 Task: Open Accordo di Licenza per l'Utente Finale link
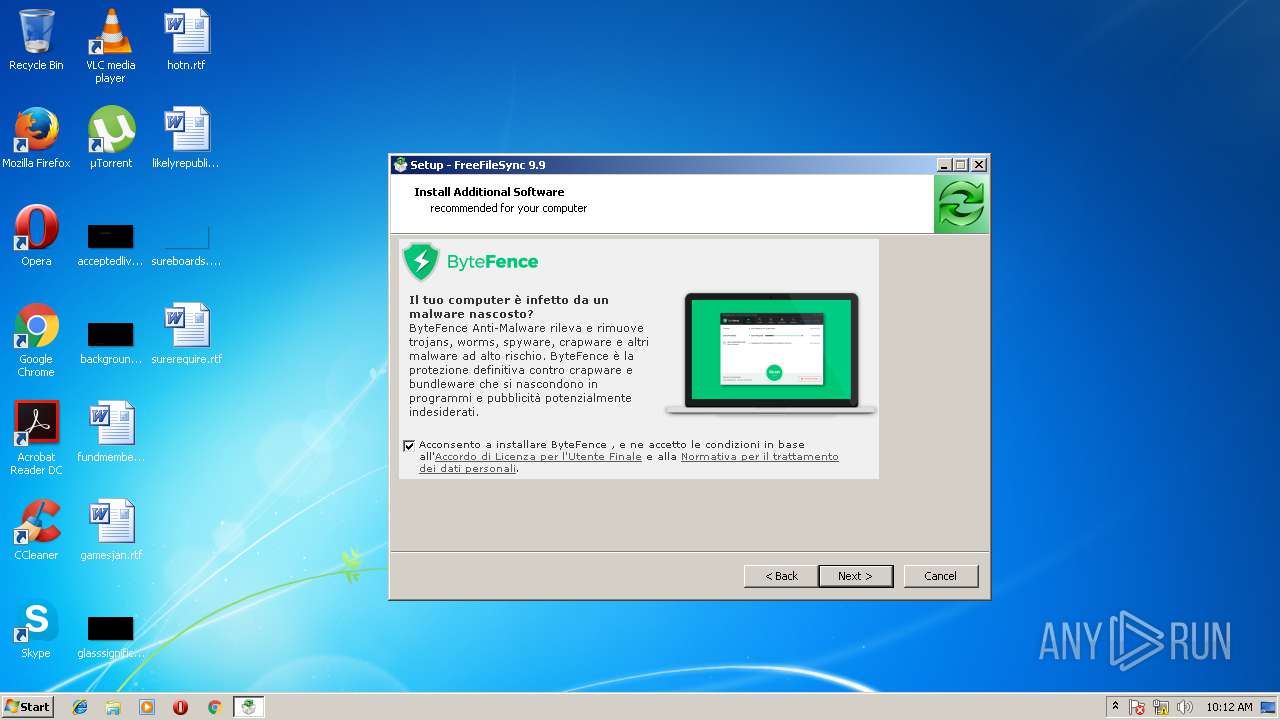tap(538, 457)
